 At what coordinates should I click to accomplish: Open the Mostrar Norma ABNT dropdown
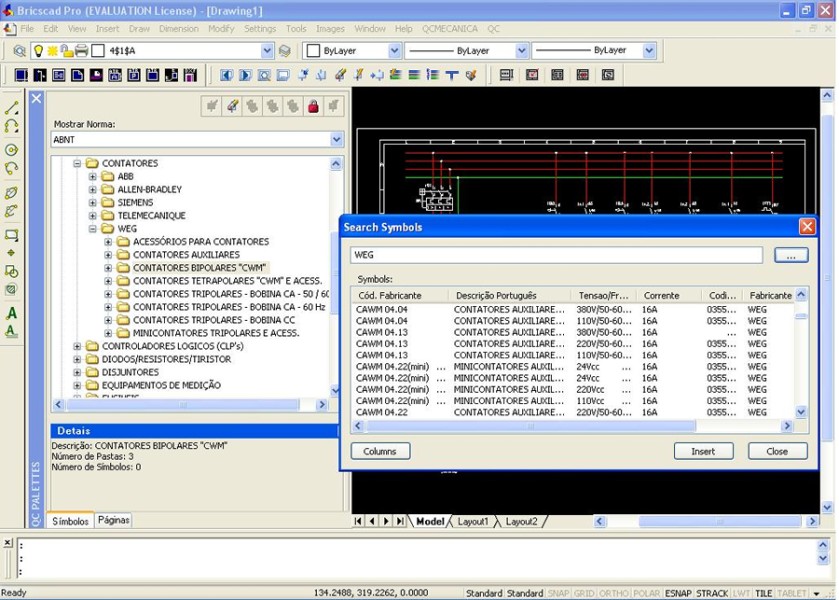336,140
